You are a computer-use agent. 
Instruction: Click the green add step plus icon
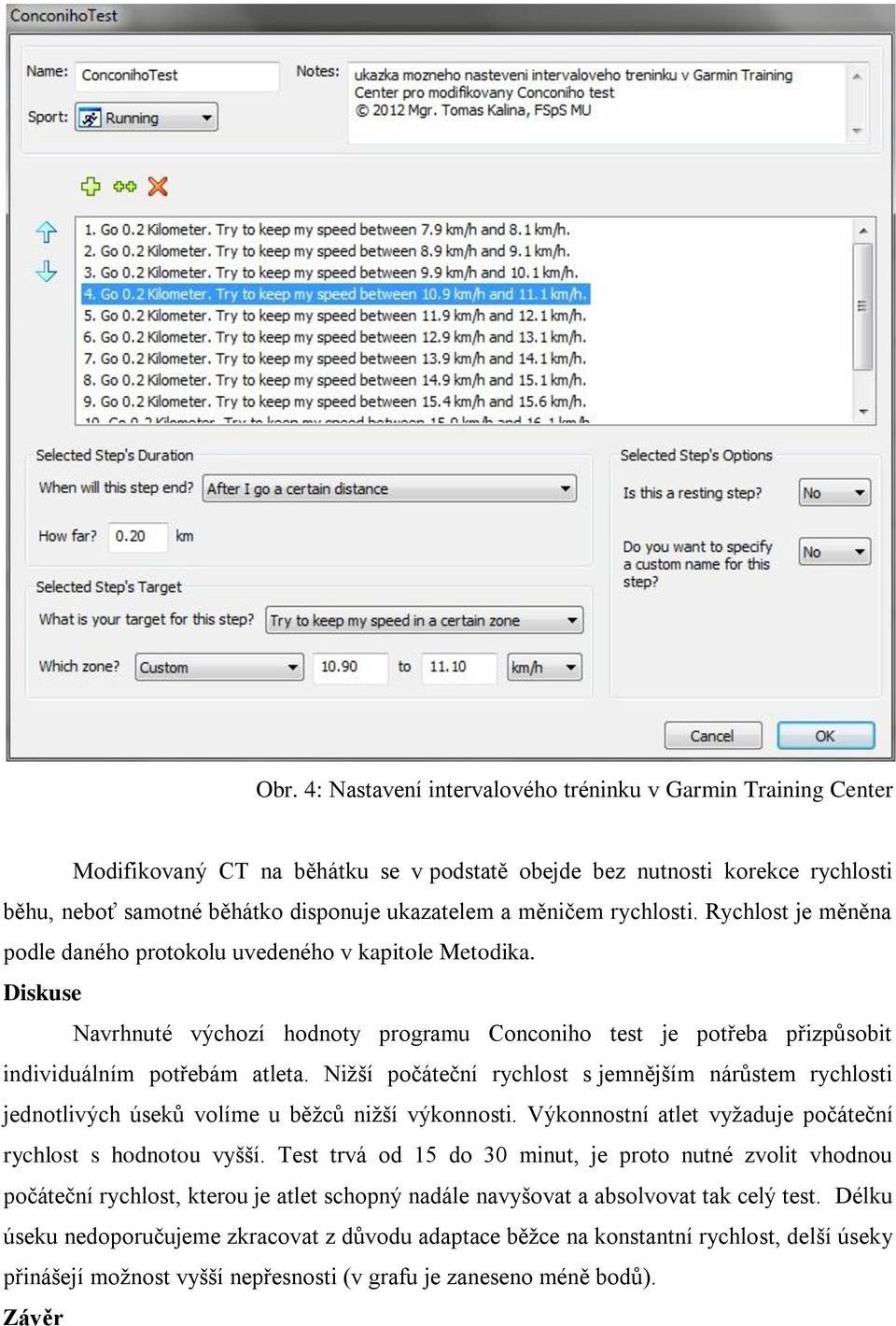tap(91, 187)
